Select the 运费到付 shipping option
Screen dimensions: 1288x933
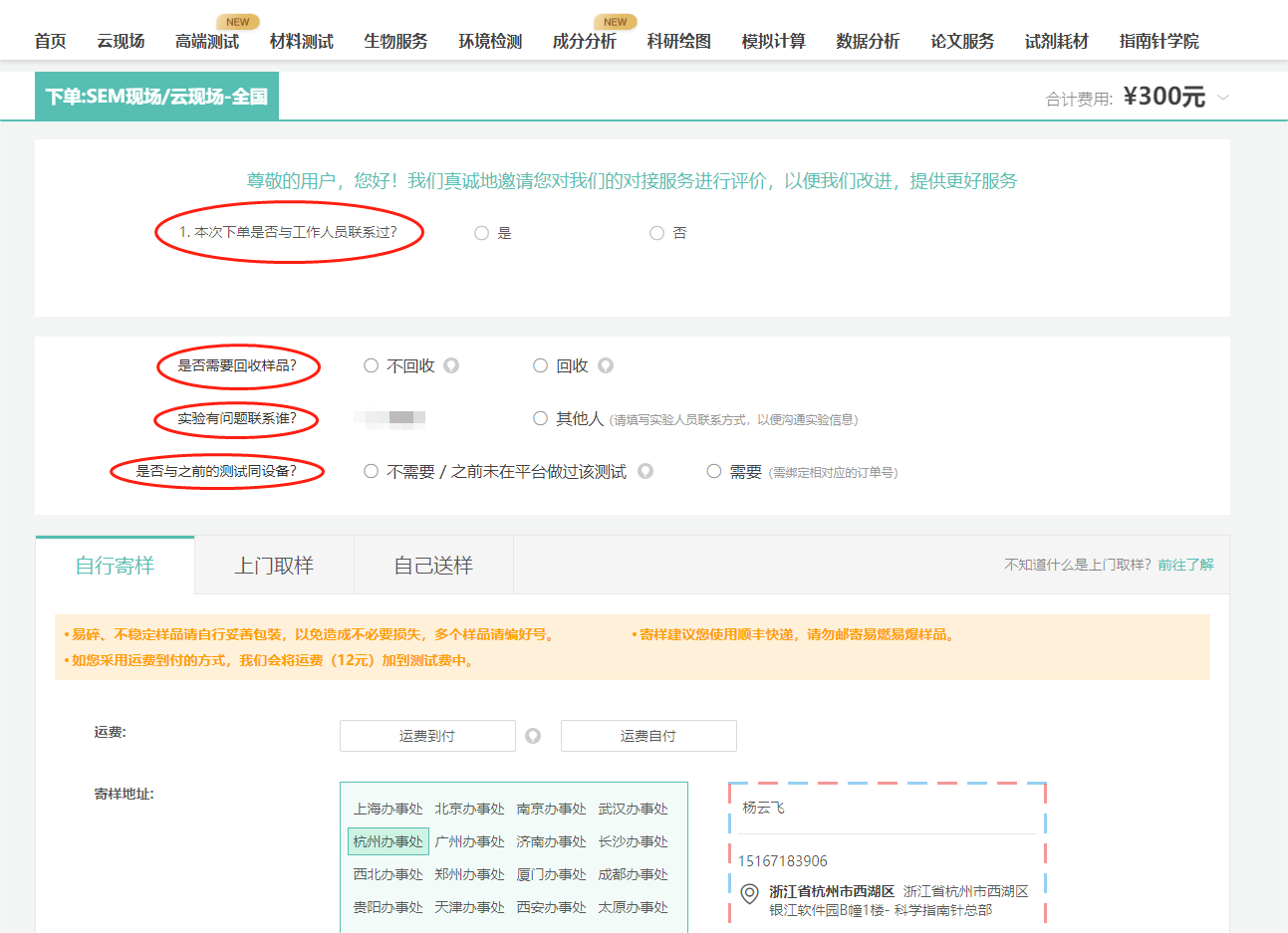428,736
